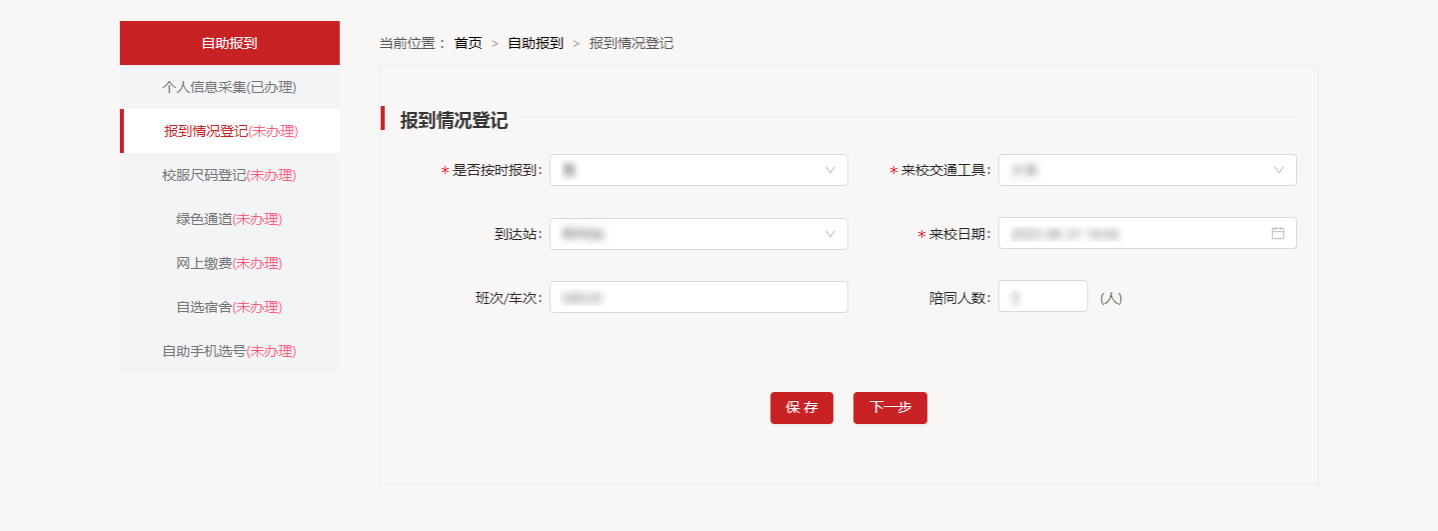
Task: Click the 自助报到 sidebar header
Action: [229, 43]
